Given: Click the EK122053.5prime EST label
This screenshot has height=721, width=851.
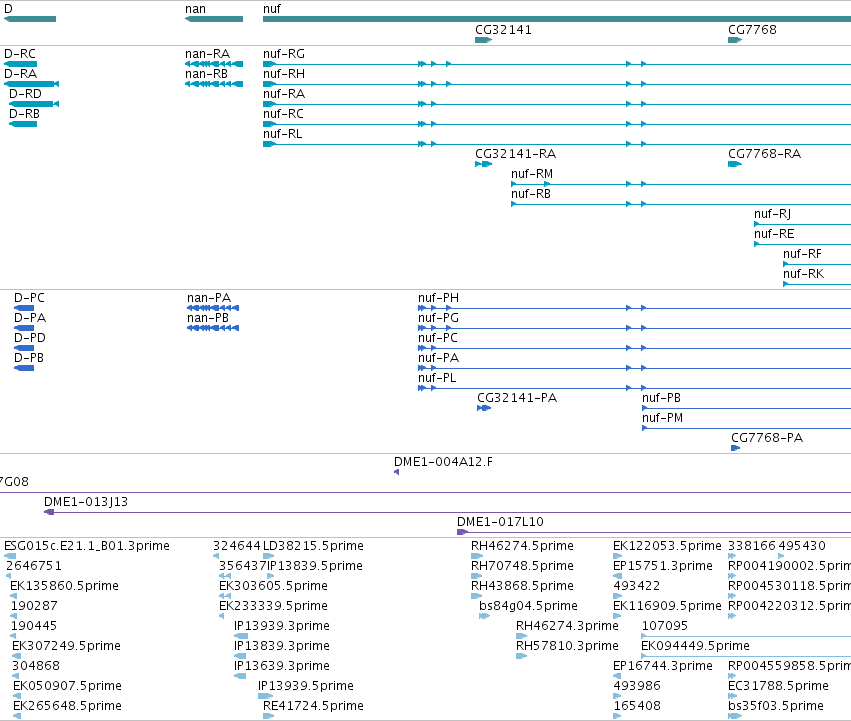Looking at the screenshot, I should (667, 546).
